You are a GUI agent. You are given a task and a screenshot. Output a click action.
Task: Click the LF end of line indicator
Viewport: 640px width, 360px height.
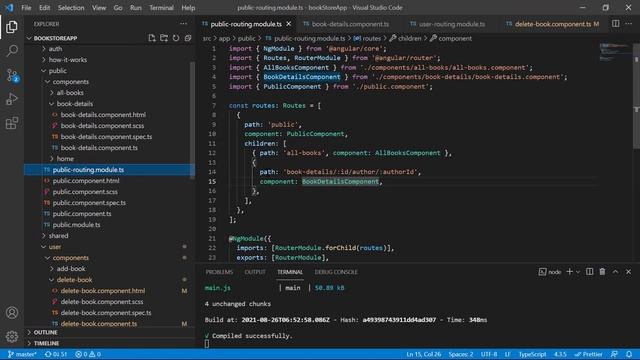508,354
